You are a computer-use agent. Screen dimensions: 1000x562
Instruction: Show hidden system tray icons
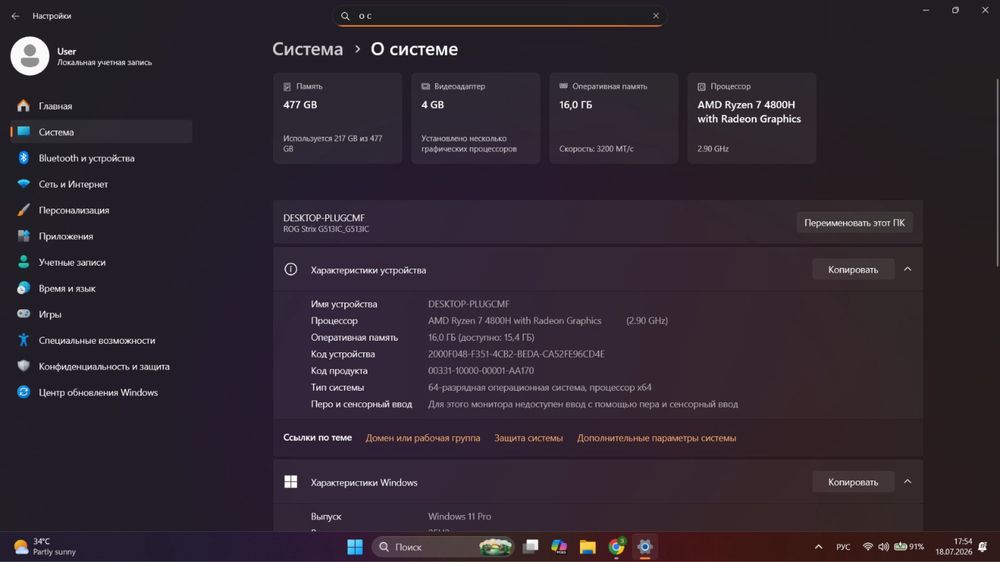pyautogui.click(x=819, y=547)
